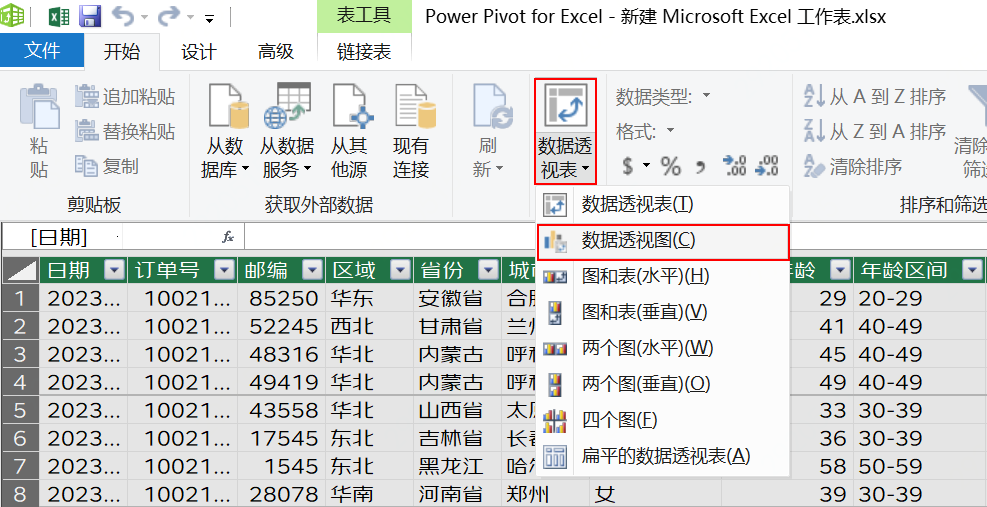987x507 pixels.
Task: Open the quick access toolbar customize arrow
Action: pos(210,19)
